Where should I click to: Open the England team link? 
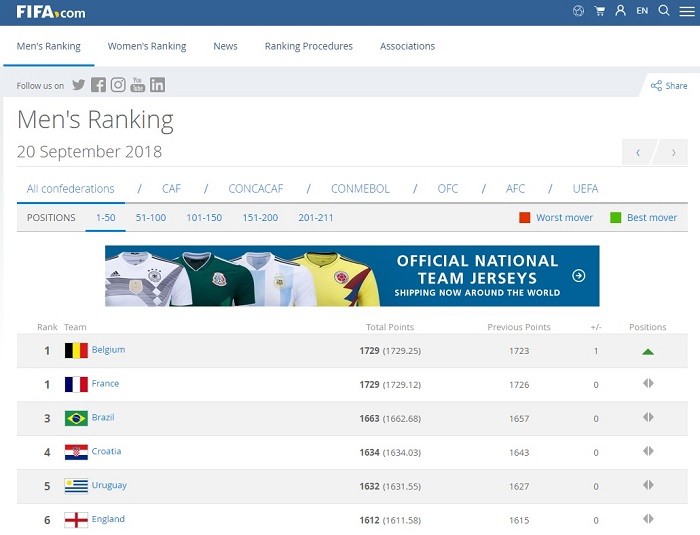point(108,519)
